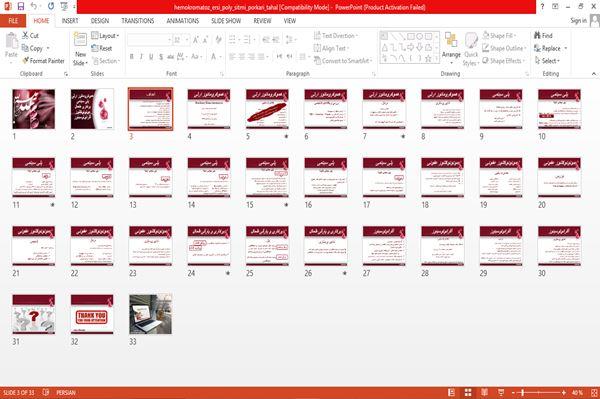Select slide 31 question mark thumbnail
600x399 pixels.
point(34,314)
